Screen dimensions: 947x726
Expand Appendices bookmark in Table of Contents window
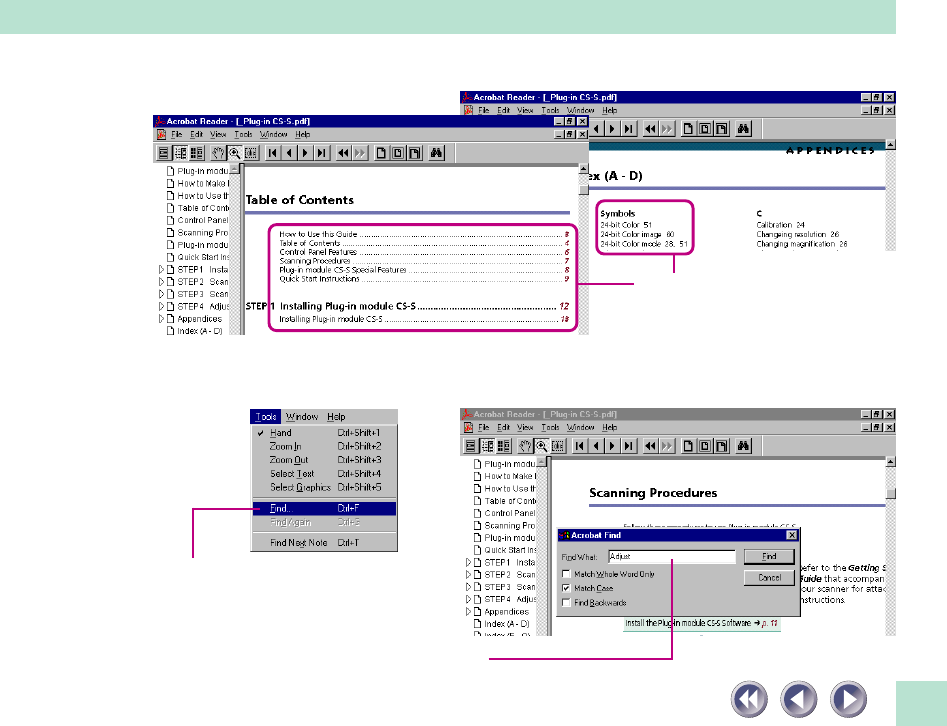(161, 318)
